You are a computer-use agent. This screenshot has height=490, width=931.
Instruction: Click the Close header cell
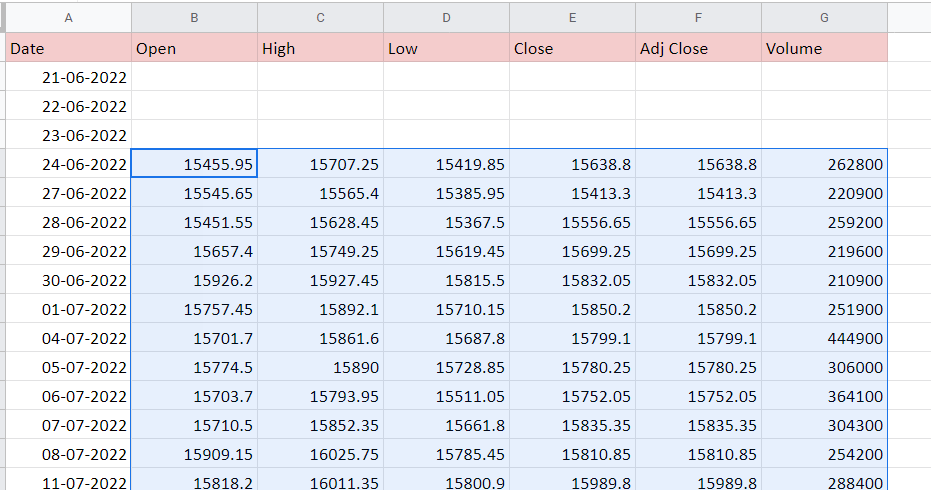[572, 48]
